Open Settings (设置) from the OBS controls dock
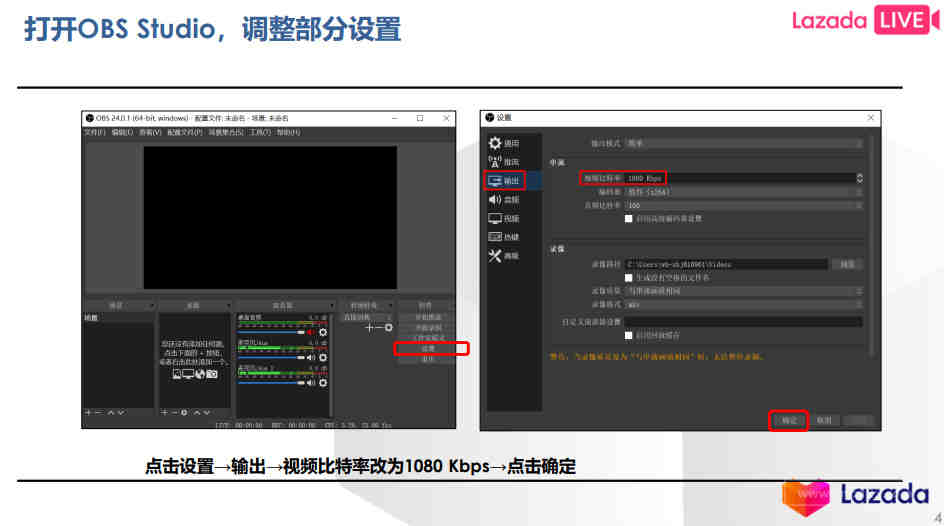 tap(427, 348)
